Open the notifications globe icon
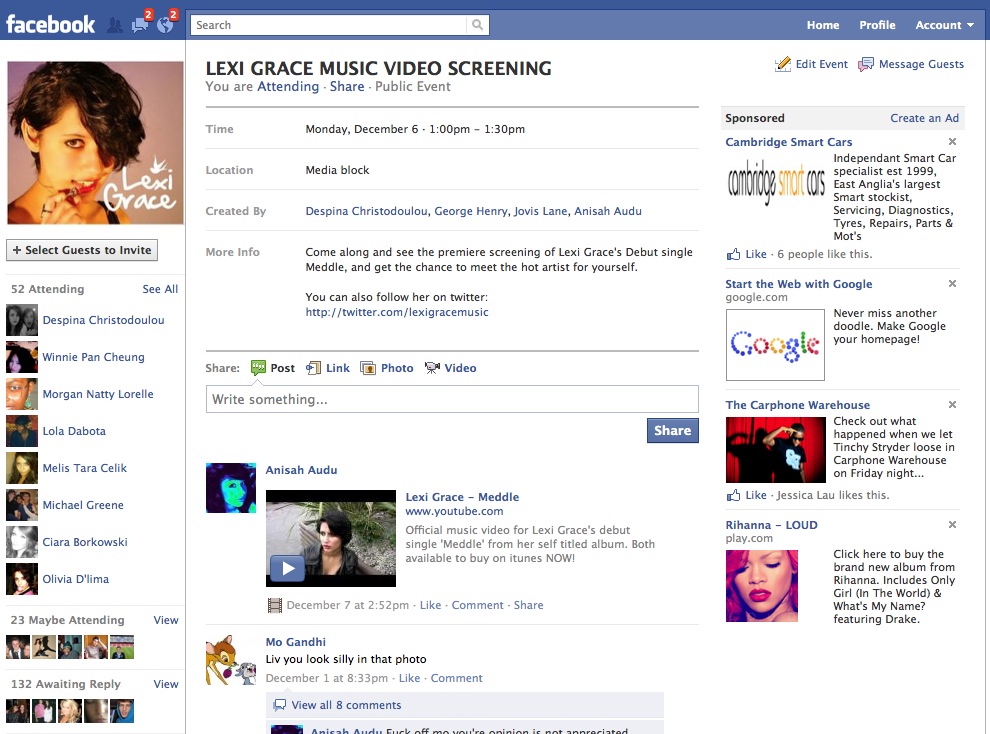 tap(165, 25)
